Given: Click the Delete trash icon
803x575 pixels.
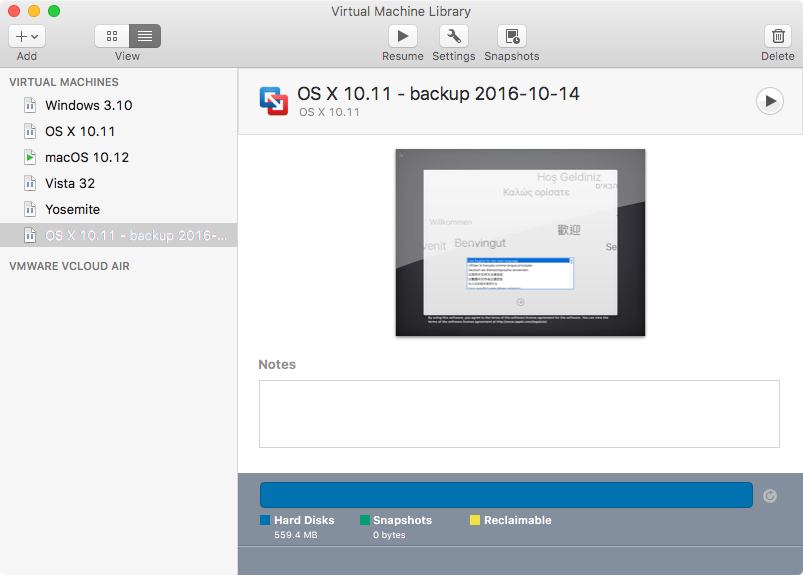Looking at the screenshot, I should pyautogui.click(x=778, y=36).
